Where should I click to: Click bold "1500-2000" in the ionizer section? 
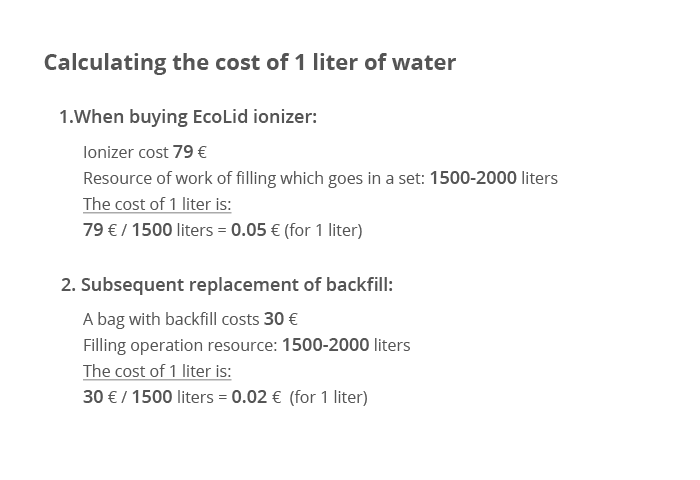click(x=473, y=178)
